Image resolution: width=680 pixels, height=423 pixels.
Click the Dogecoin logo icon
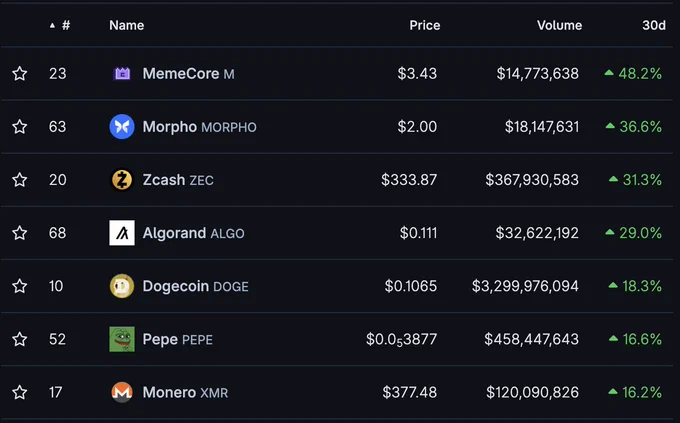coord(122,286)
